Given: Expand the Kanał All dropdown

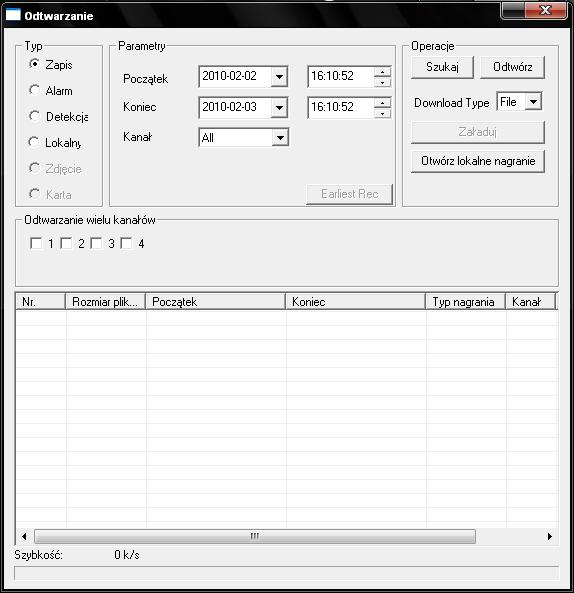Looking at the screenshot, I should 280,138.
